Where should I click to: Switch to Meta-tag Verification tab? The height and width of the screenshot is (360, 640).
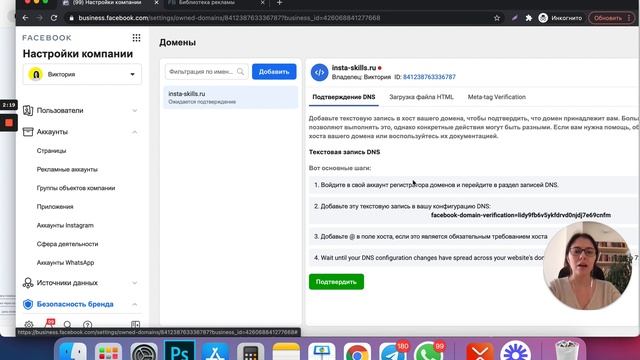click(x=497, y=97)
